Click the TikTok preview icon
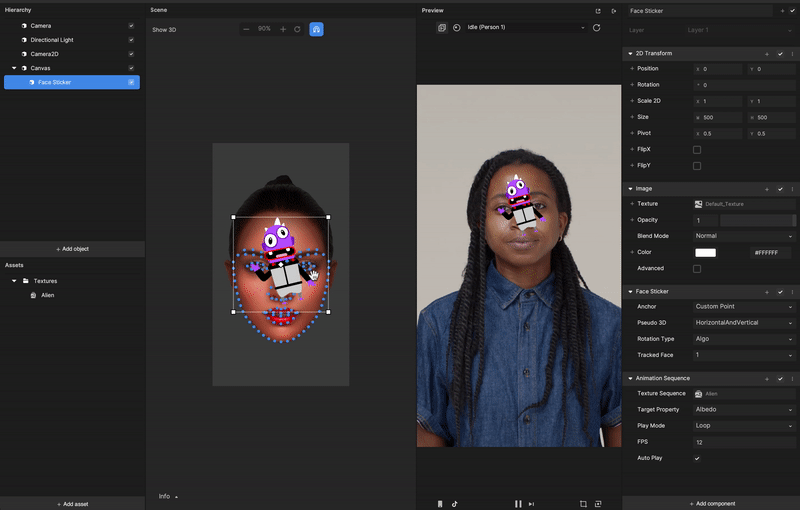800x510 pixels. pos(455,504)
